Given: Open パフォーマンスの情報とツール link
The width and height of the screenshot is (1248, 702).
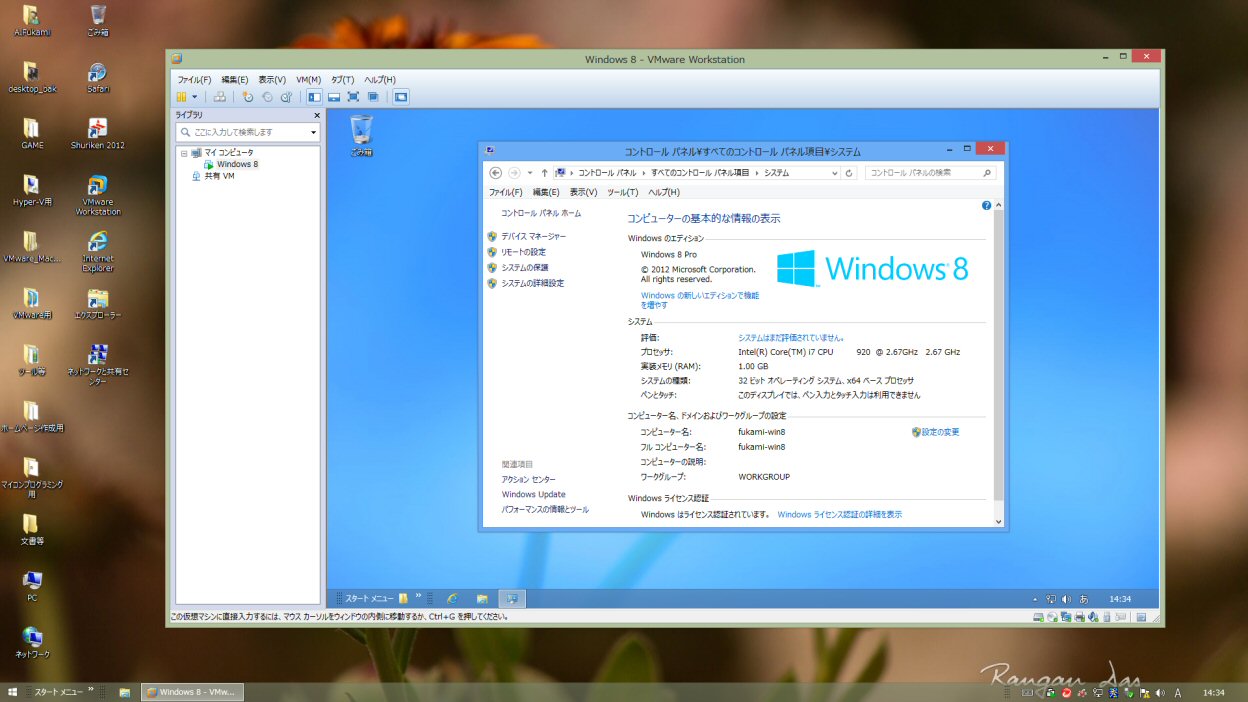Looking at the screenshot, I should (546, 509).
